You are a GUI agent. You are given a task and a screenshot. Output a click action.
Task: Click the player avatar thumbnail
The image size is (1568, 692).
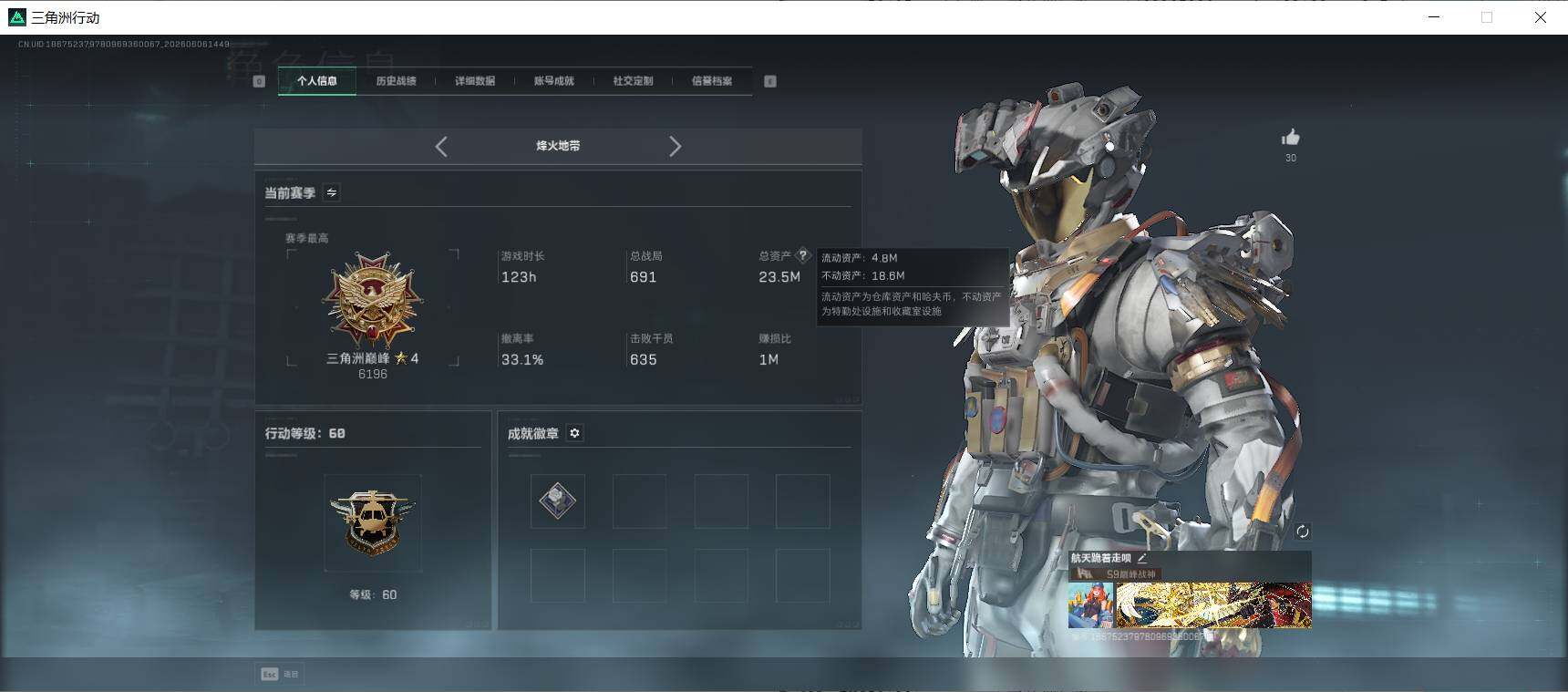1091,605
